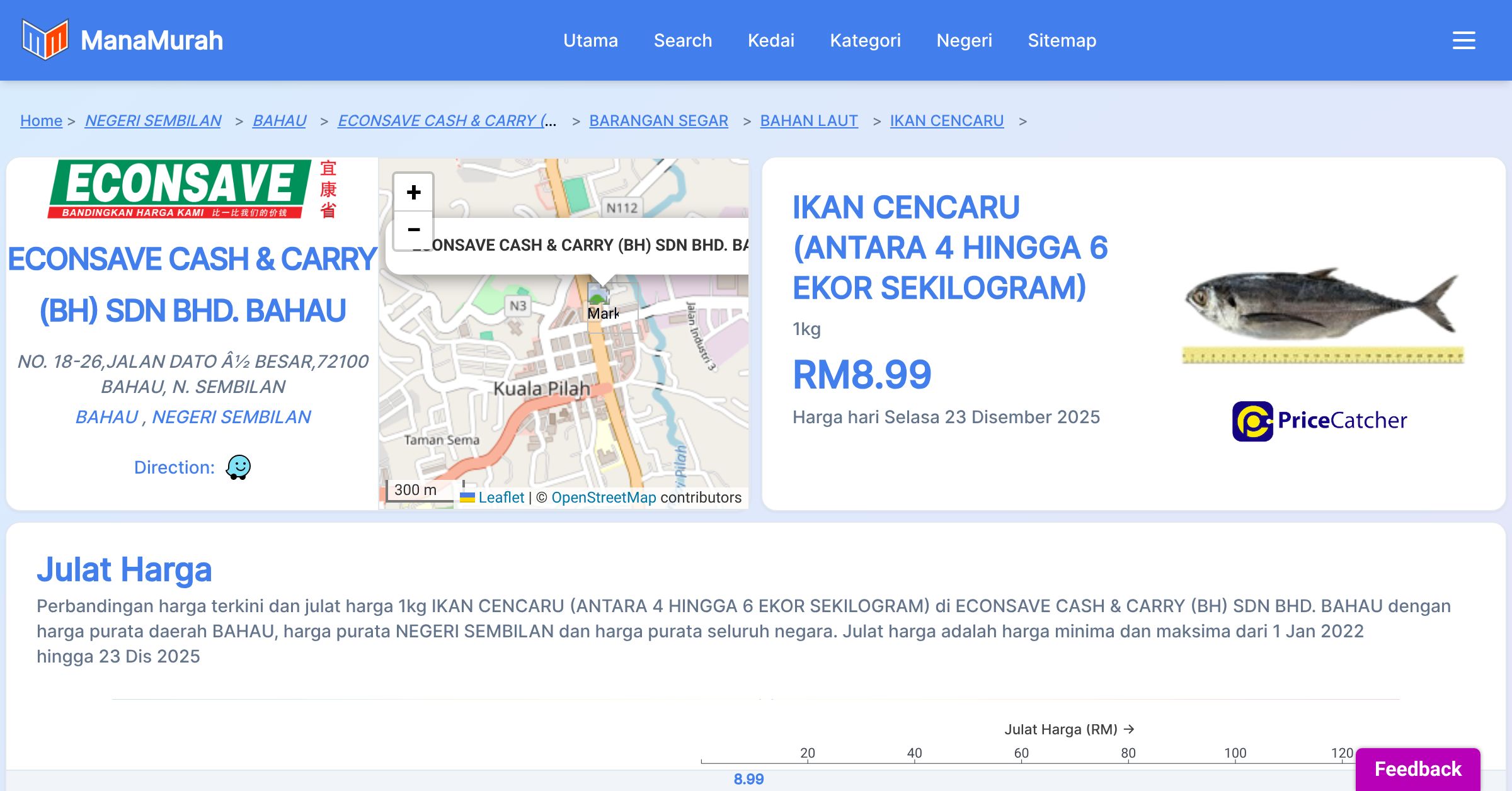Zoom in on the map
This screenshot has width=1512, height=791.
tap(413, 192)
